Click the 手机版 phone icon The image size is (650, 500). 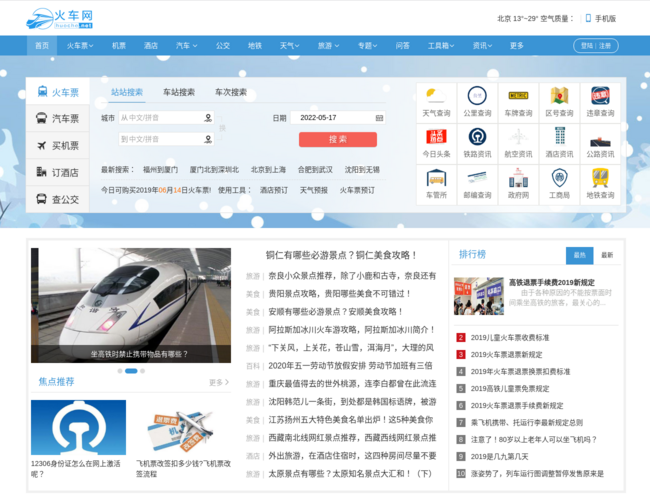click(x=588, y=18)
